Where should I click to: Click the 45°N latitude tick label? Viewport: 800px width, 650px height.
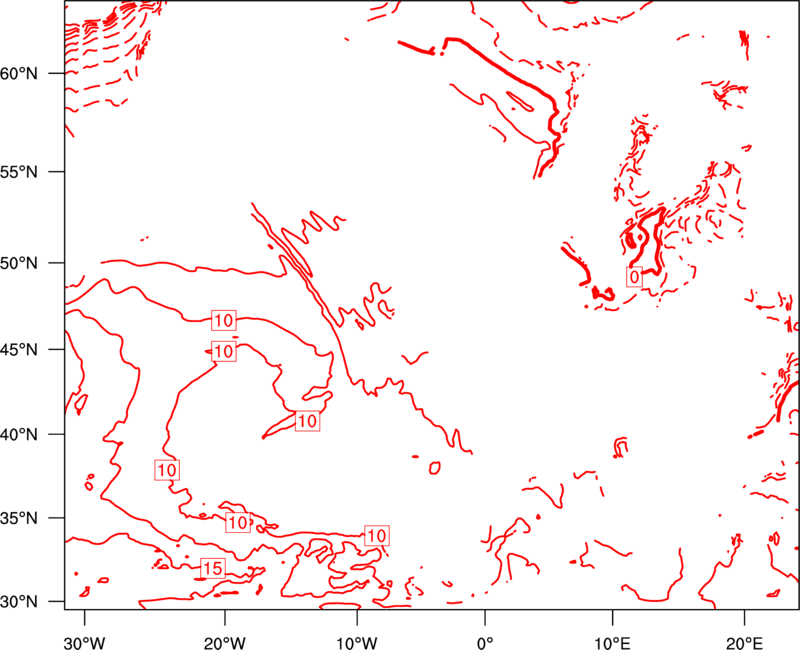coord(19,349)
